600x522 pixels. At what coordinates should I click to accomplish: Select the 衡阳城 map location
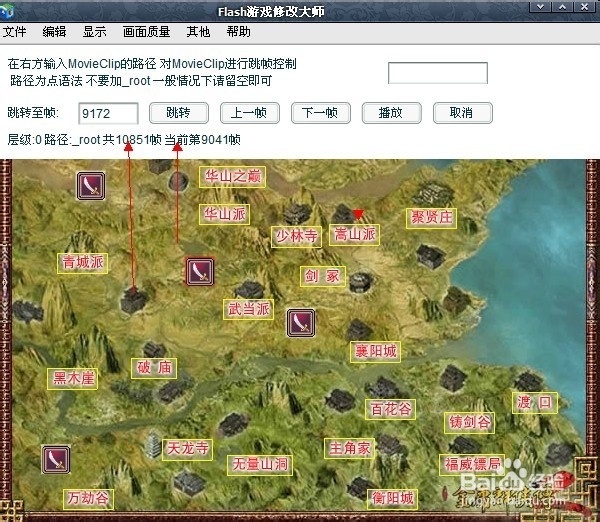click(393, 499)
